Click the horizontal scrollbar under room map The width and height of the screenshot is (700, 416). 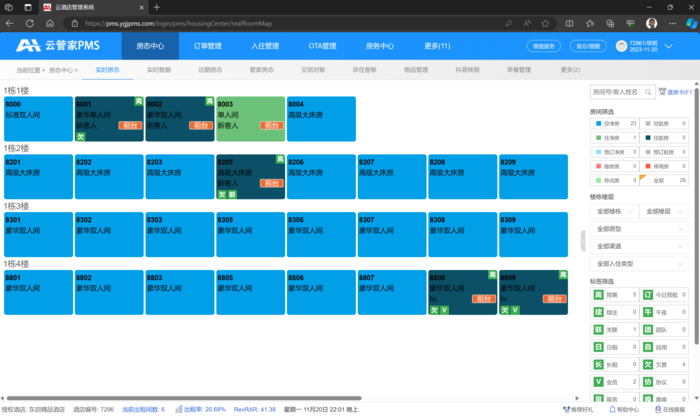click(x=184, y=398)
